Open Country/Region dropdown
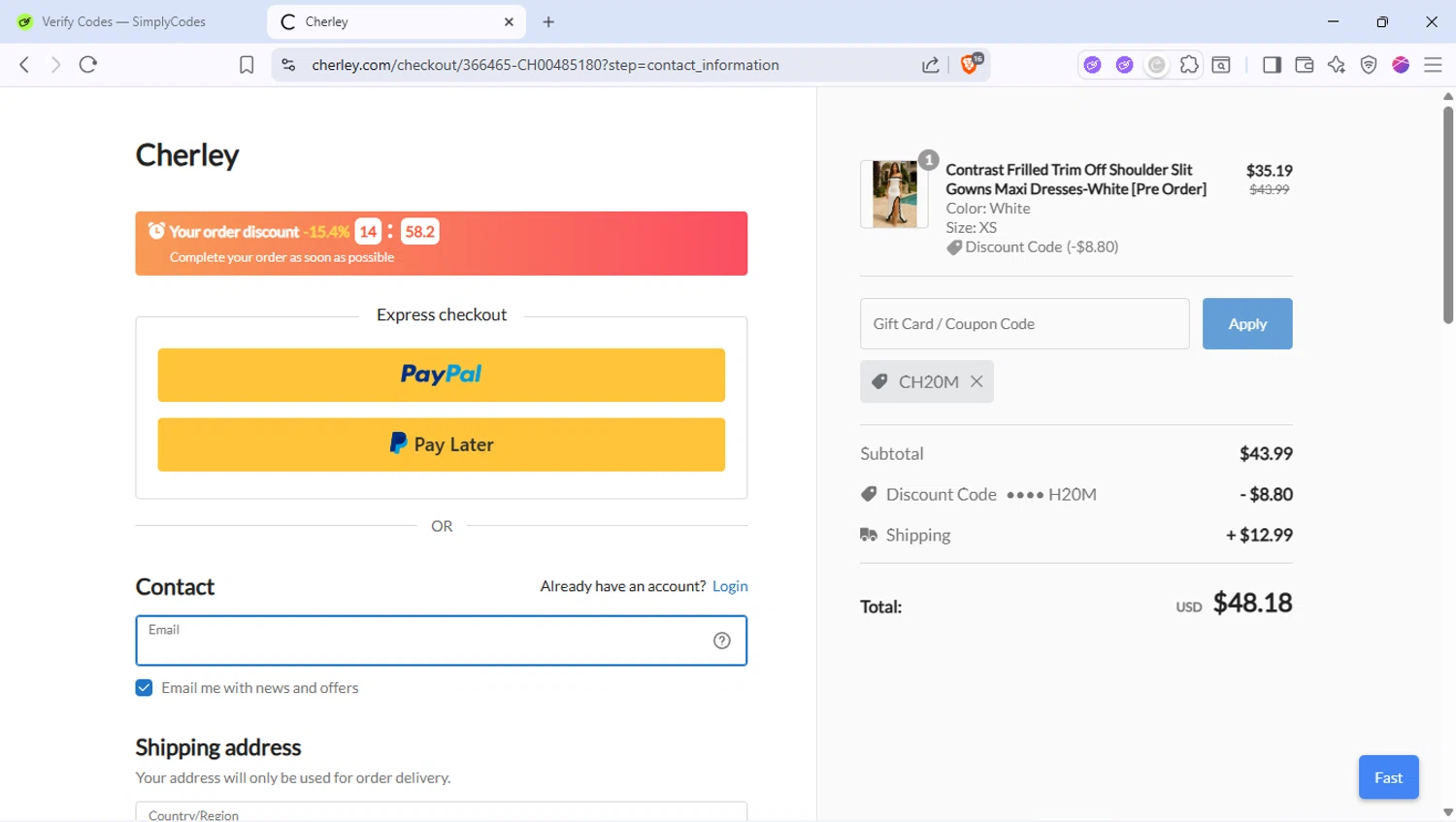 coord(442,812)
